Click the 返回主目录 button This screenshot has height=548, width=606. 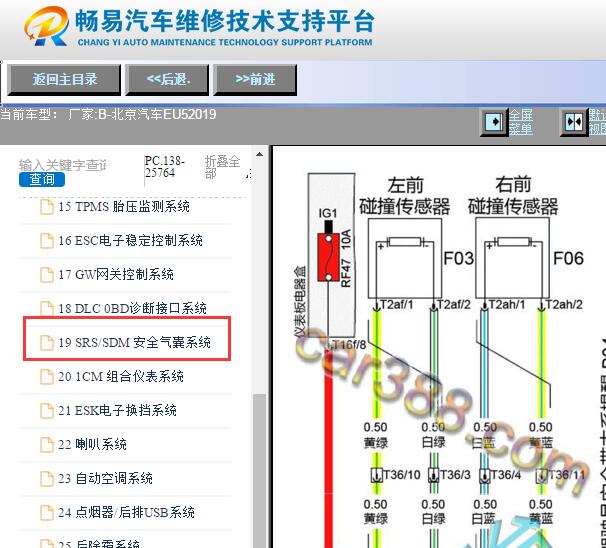(x=64, y=80)
